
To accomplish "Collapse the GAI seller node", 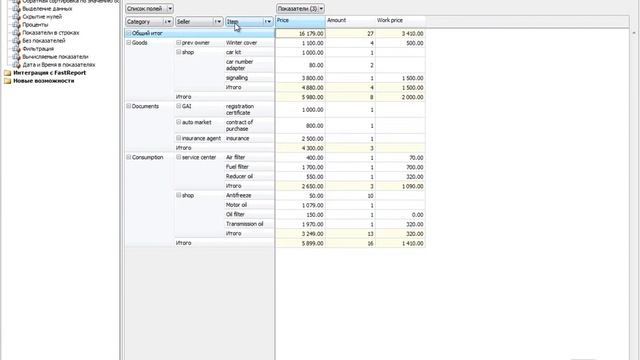I will (x=178, y=106).
